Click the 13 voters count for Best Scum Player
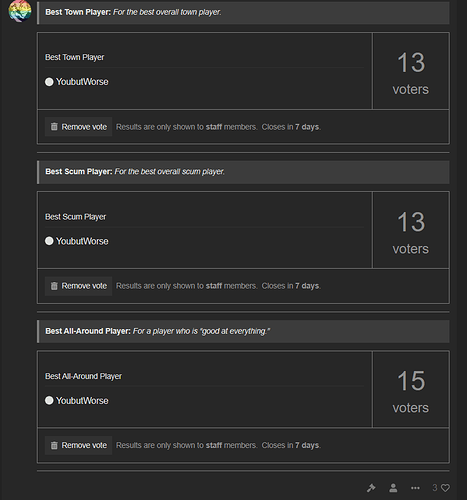Viewport: 467px width, 500px height. (411, 232)
